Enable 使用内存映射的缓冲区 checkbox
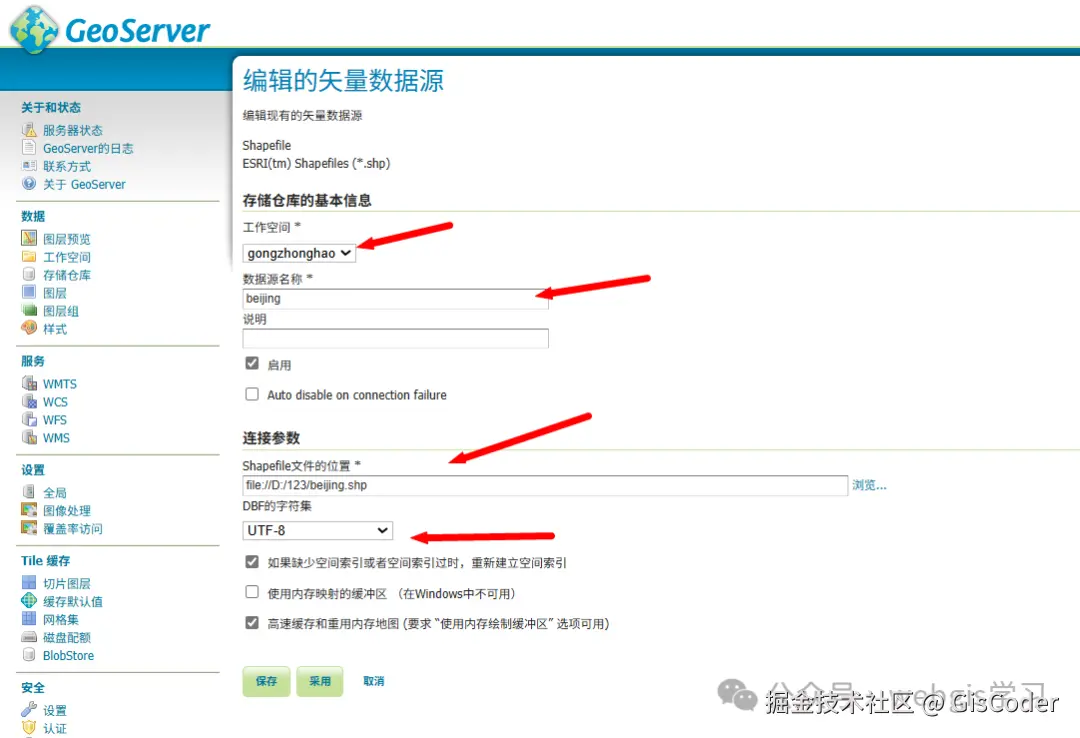The width and height of the screenshot is (1080, 738). tap(252, 593)
